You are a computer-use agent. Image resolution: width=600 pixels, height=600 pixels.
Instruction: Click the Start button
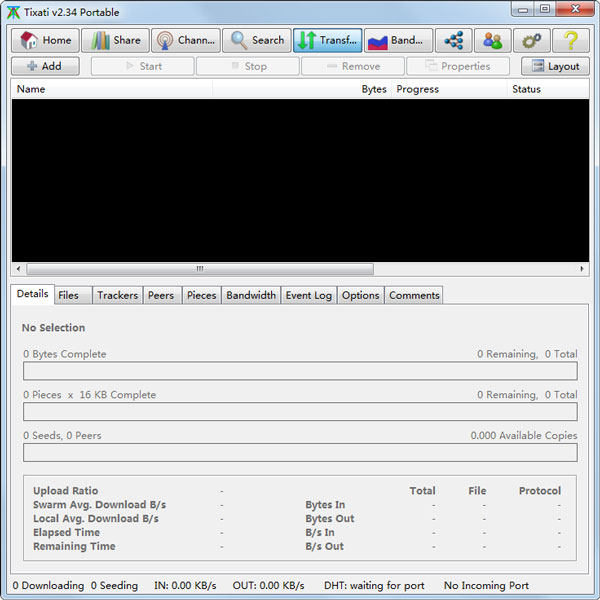[x=142, y=66]
